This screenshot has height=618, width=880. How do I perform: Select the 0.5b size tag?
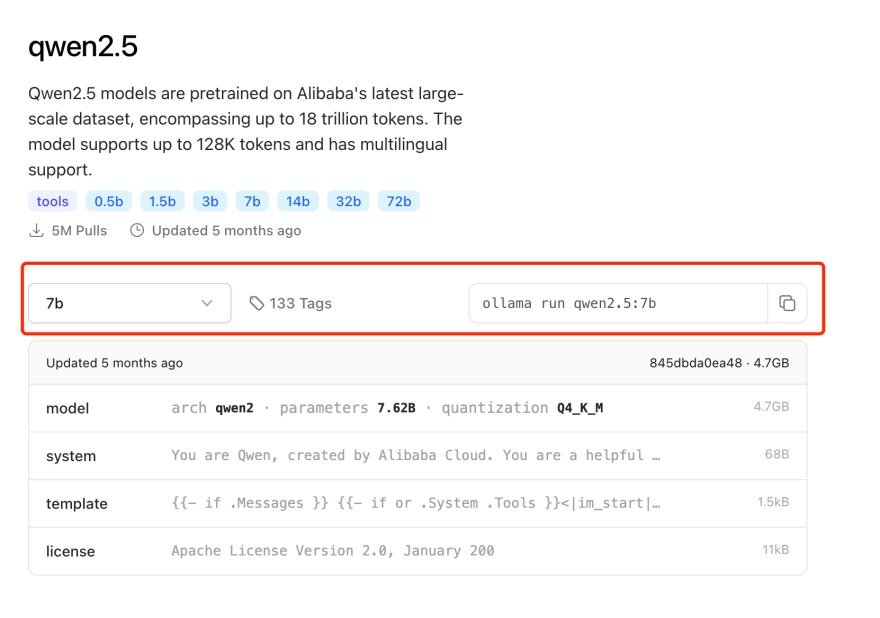109,201
